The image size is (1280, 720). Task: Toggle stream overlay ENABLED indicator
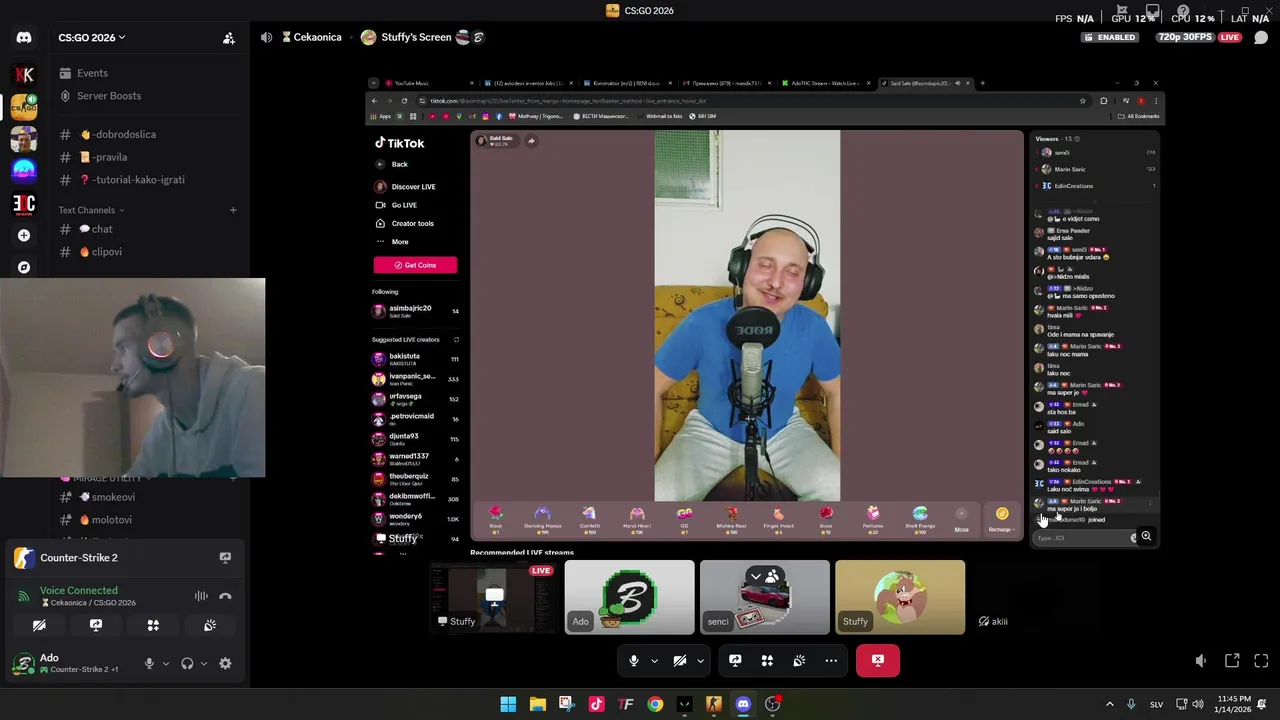[x=1109, y=37]
